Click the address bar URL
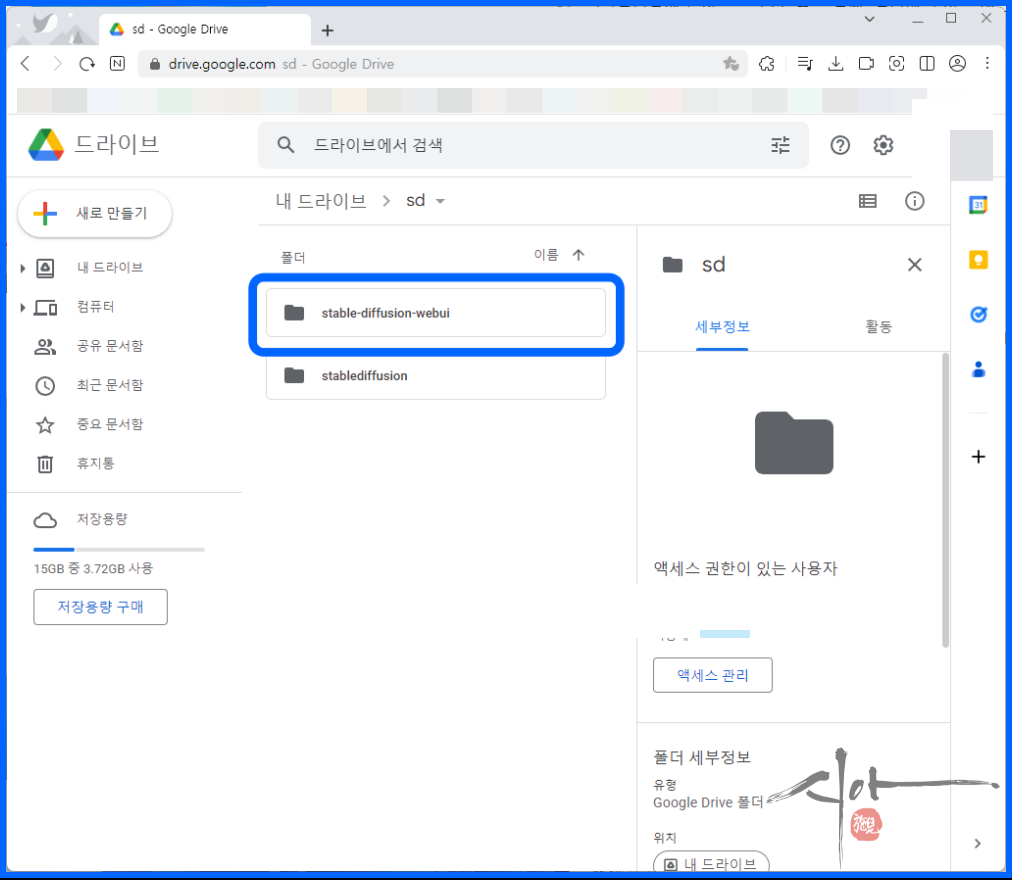 click(x=222, y=64)
